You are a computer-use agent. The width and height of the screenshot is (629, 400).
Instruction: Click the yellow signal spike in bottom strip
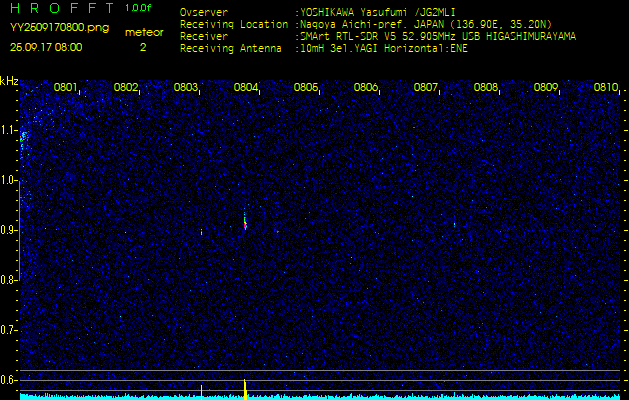245,387
